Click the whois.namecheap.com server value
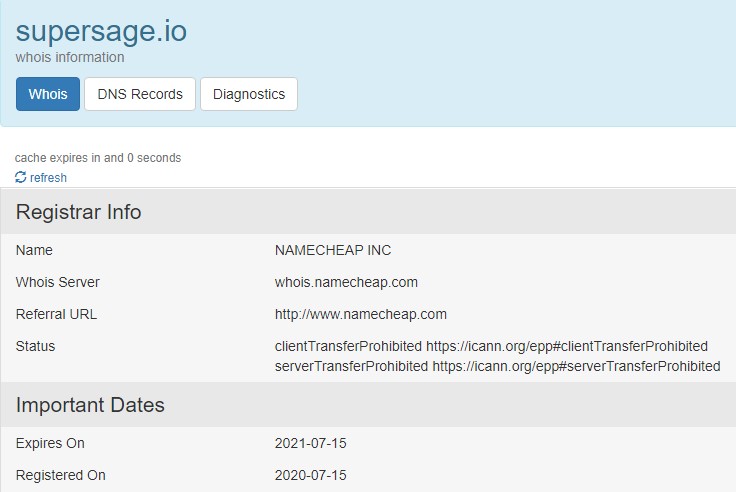The width and height of the screenshot is (736, 492). [346, 282]
